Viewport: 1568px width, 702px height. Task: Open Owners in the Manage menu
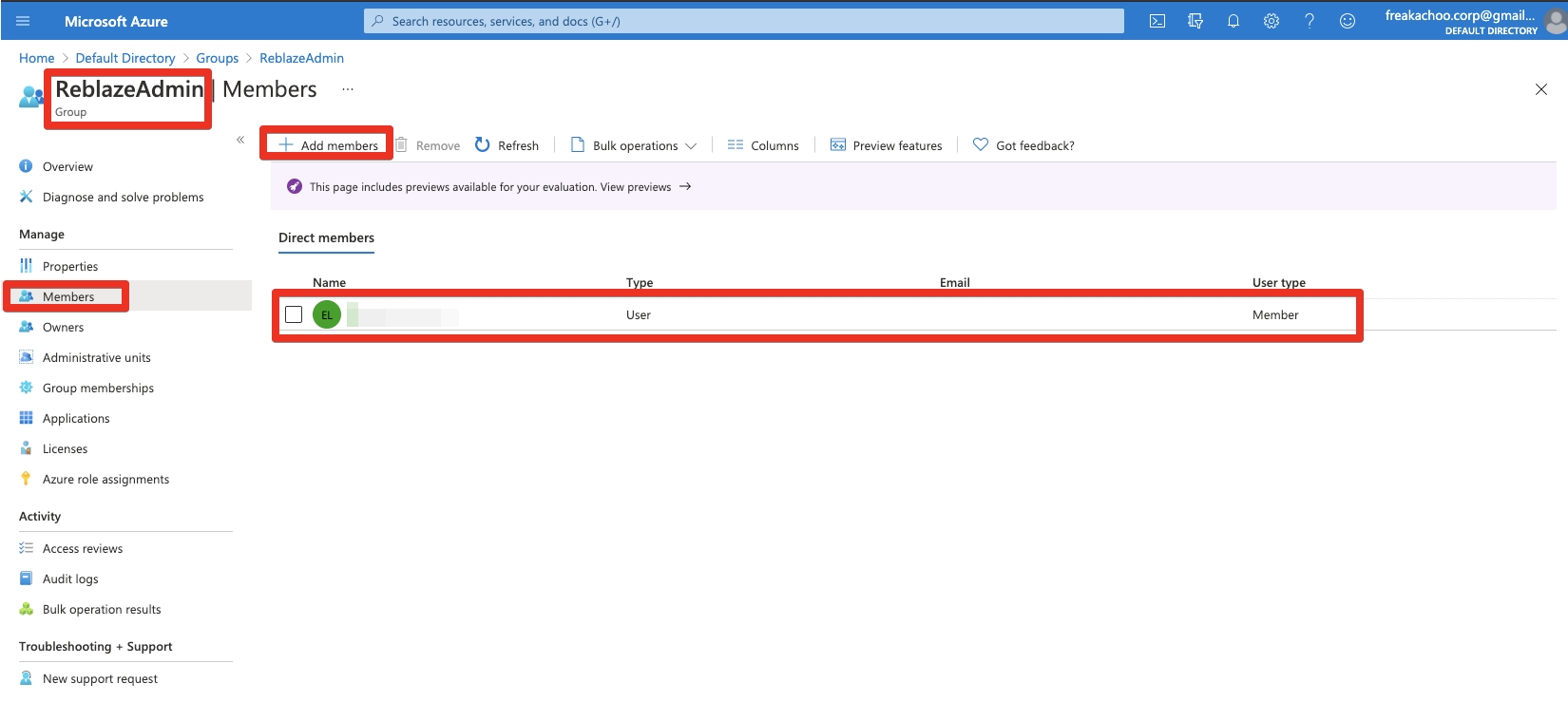63,327
